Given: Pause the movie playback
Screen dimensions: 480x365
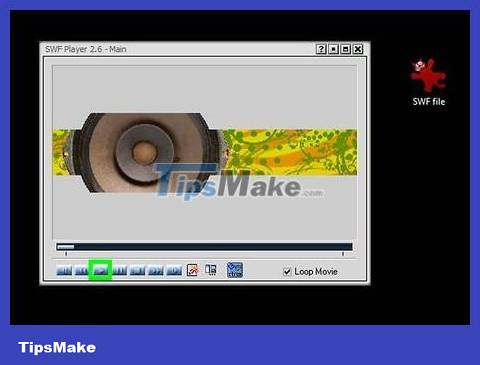Looking at the screenshot, I should click(x=119, y=270).
